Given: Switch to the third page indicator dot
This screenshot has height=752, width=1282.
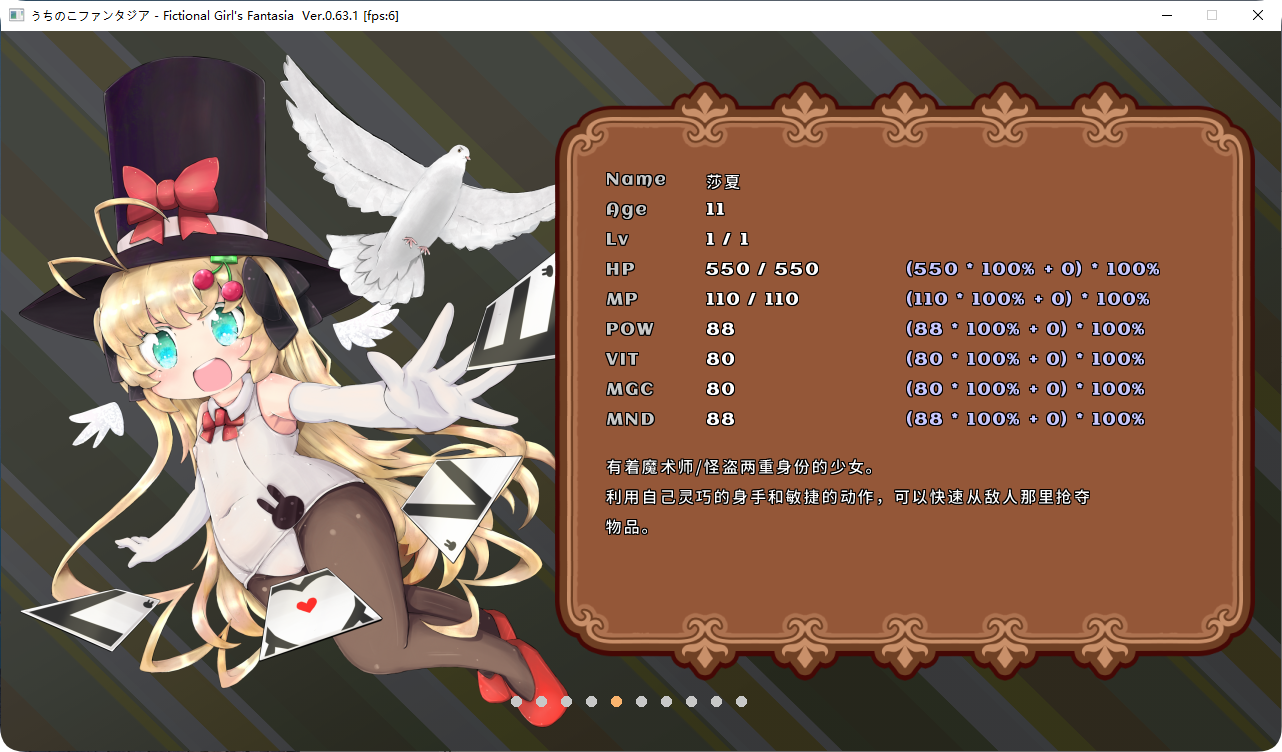Looking at the screenshot, I should (x=566, y=702).
